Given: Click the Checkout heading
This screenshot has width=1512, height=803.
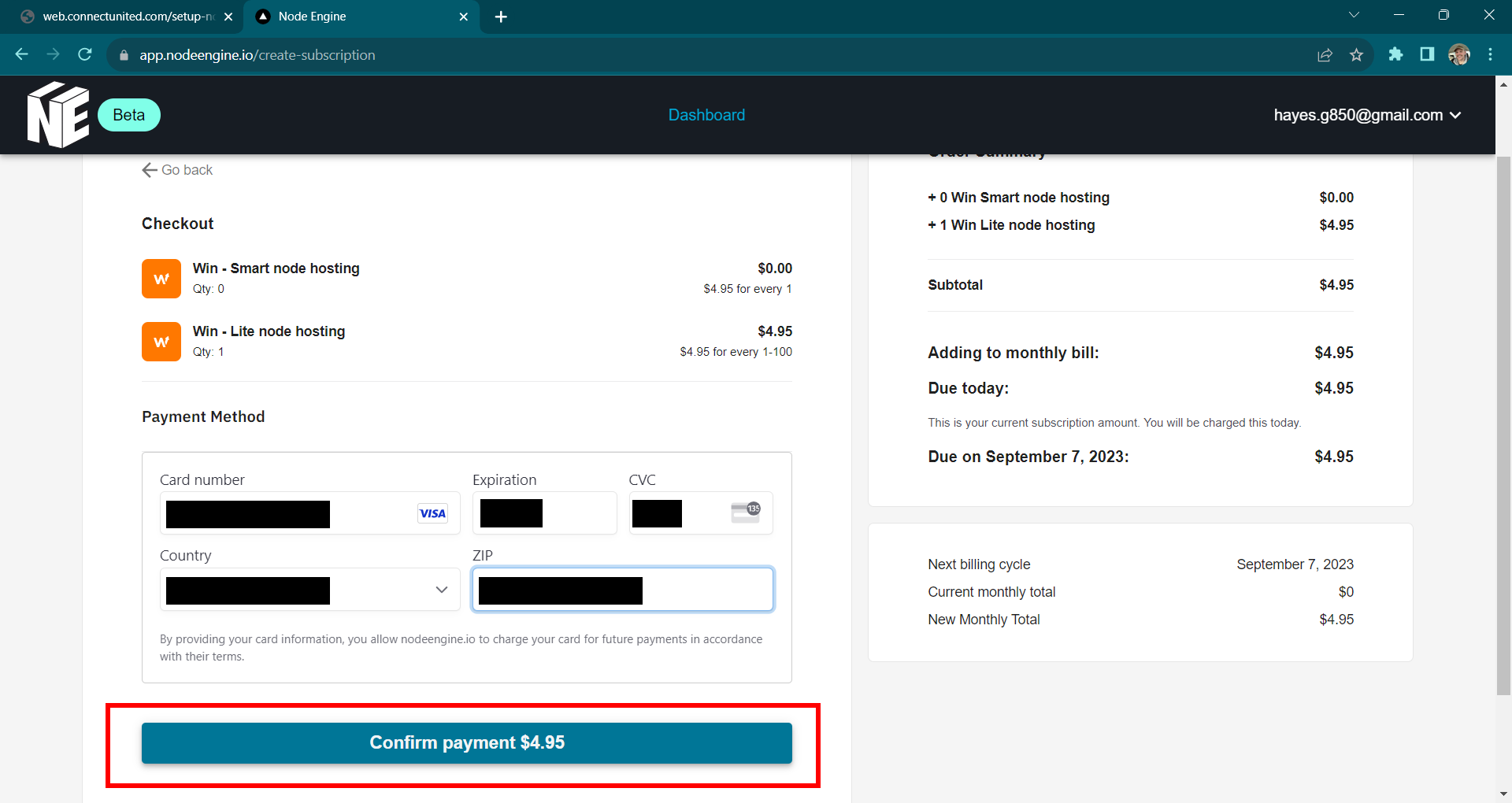Looking at the screenshot, I should [x=177, y=224].
